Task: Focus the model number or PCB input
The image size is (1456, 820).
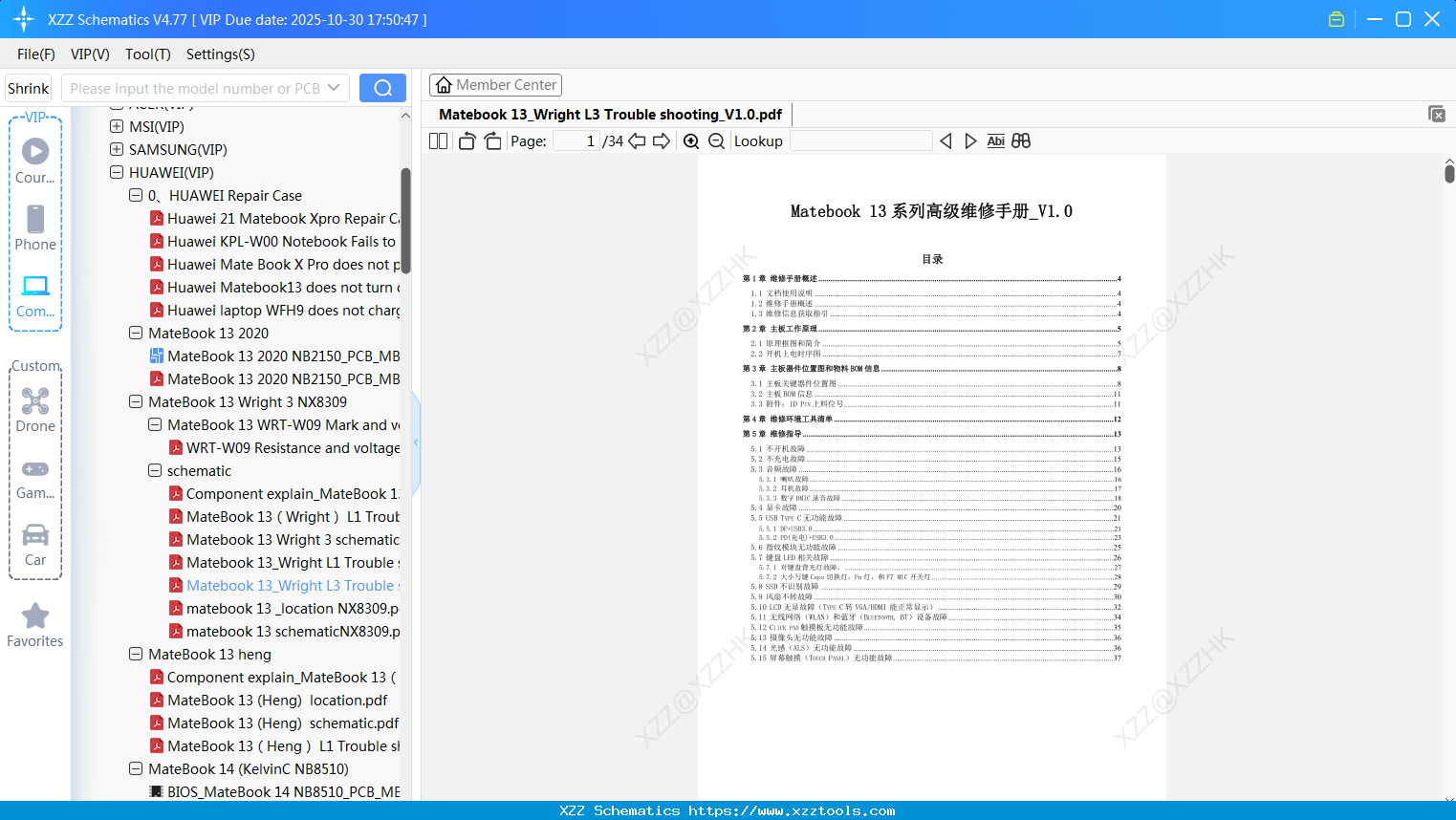Action: coord(194,88)
